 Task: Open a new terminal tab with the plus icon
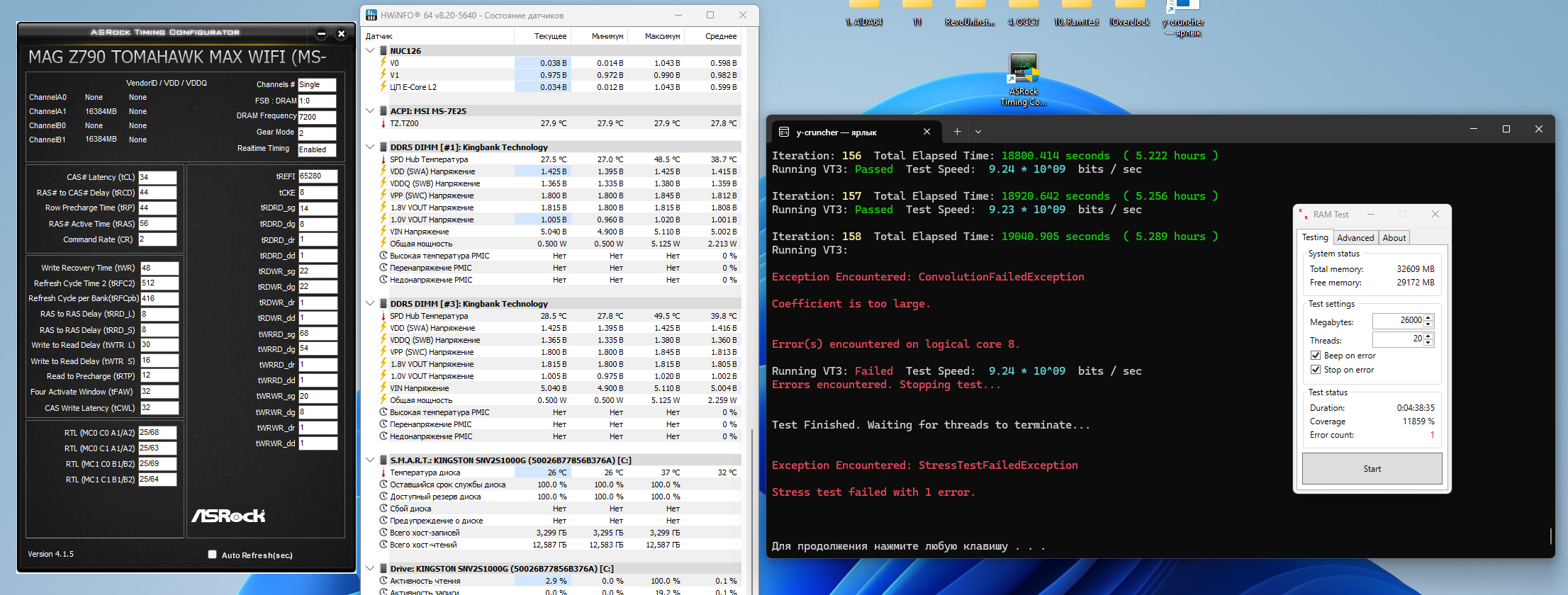click(957, 131)
